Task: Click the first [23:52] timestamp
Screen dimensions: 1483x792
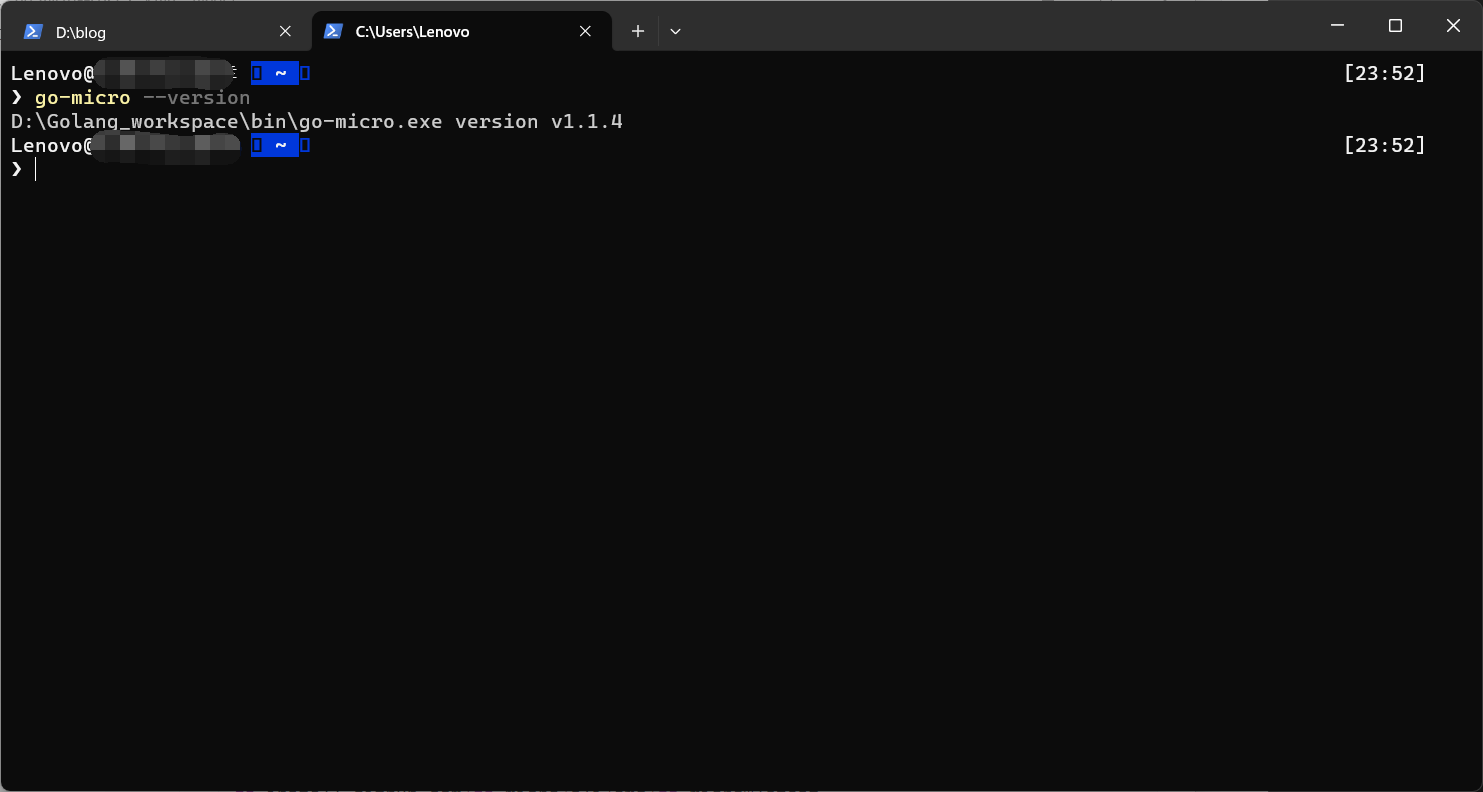Action: tap(1384, 72)
